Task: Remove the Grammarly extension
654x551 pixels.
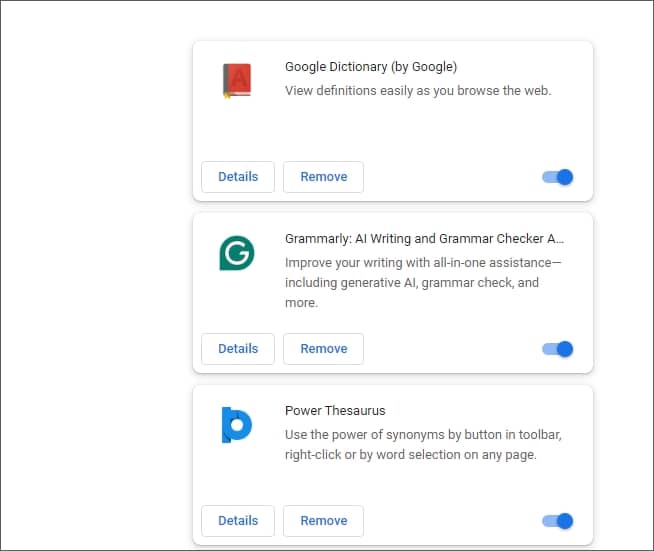Action: tap(323, 349)
